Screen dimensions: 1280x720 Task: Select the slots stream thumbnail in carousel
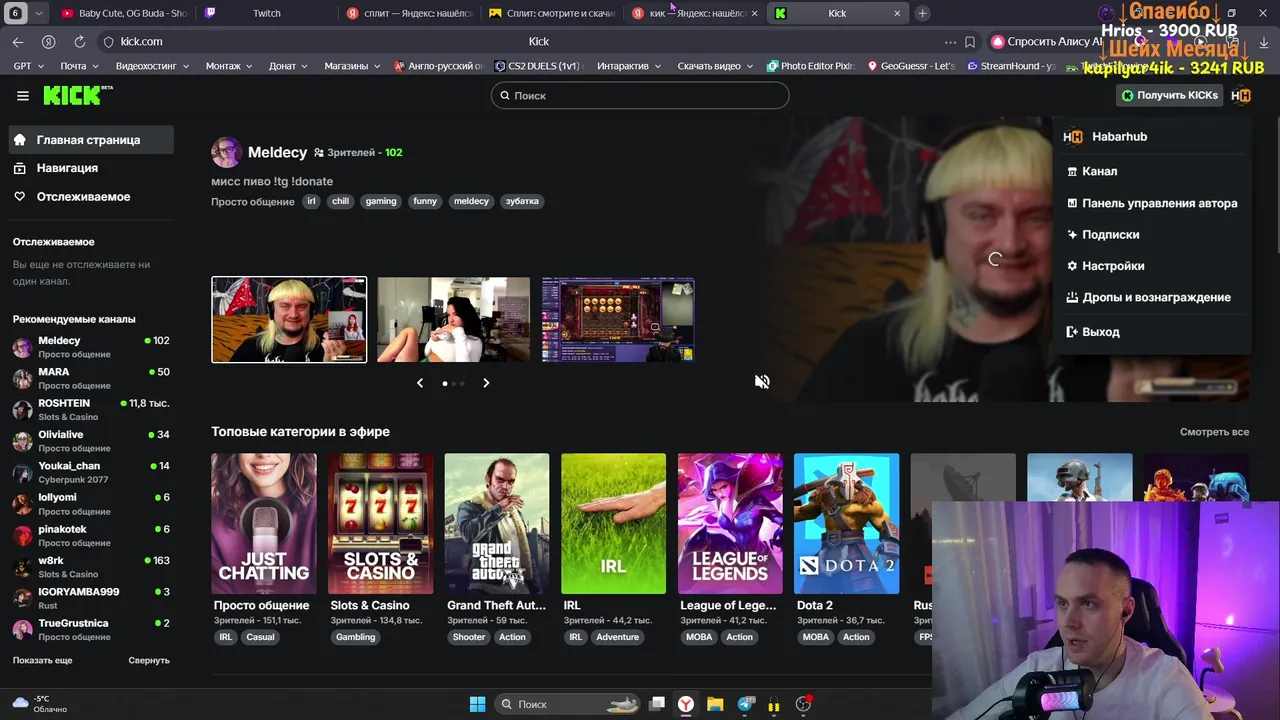[x=618, y=320]
